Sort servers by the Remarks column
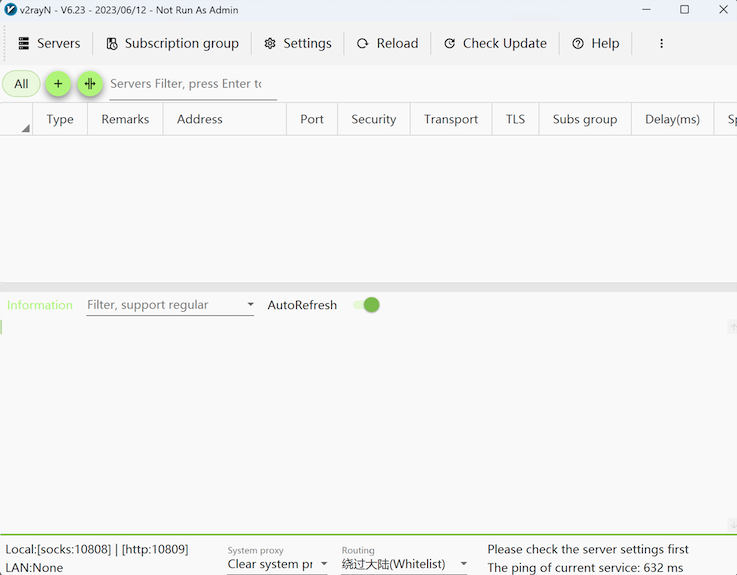This screenshot has width=737, height=575. click(125, 119)
